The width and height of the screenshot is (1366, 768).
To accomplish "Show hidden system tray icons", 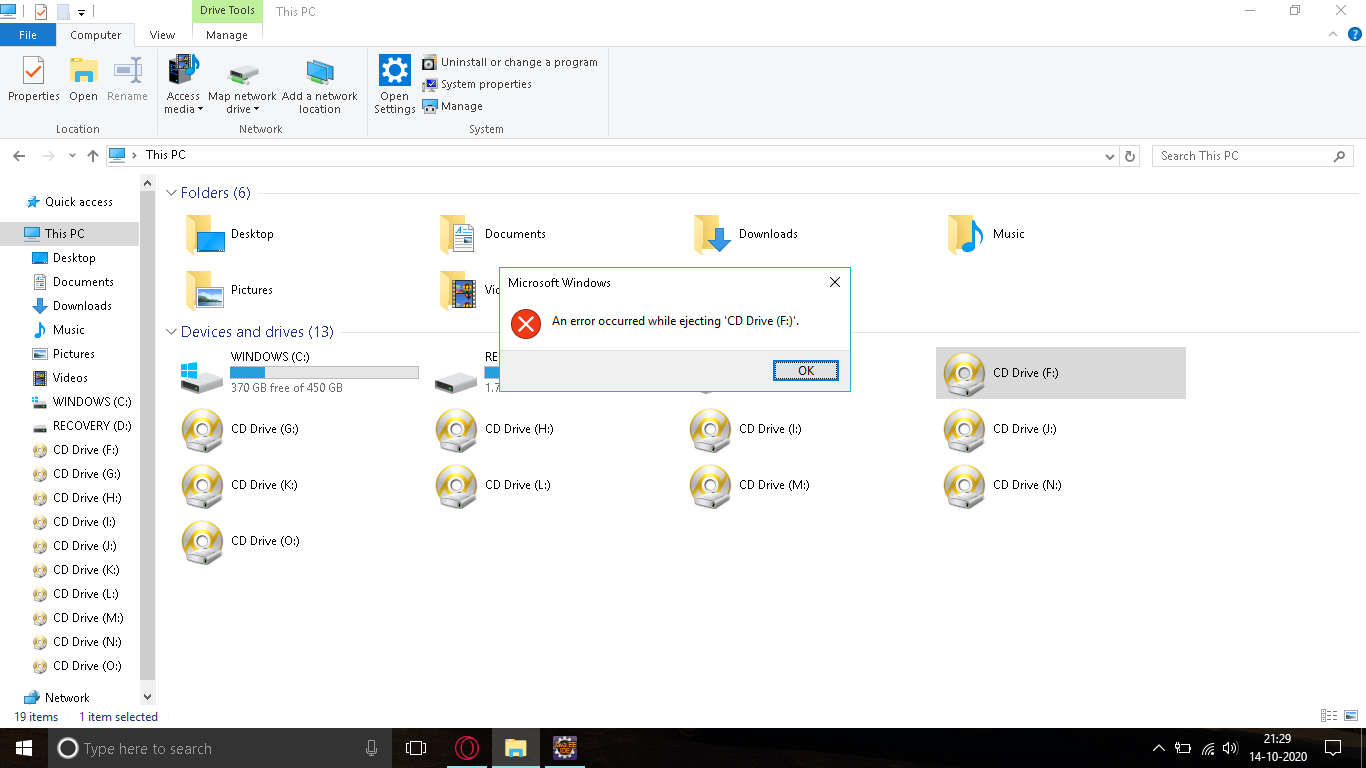I will click(x=1158, y=748).
